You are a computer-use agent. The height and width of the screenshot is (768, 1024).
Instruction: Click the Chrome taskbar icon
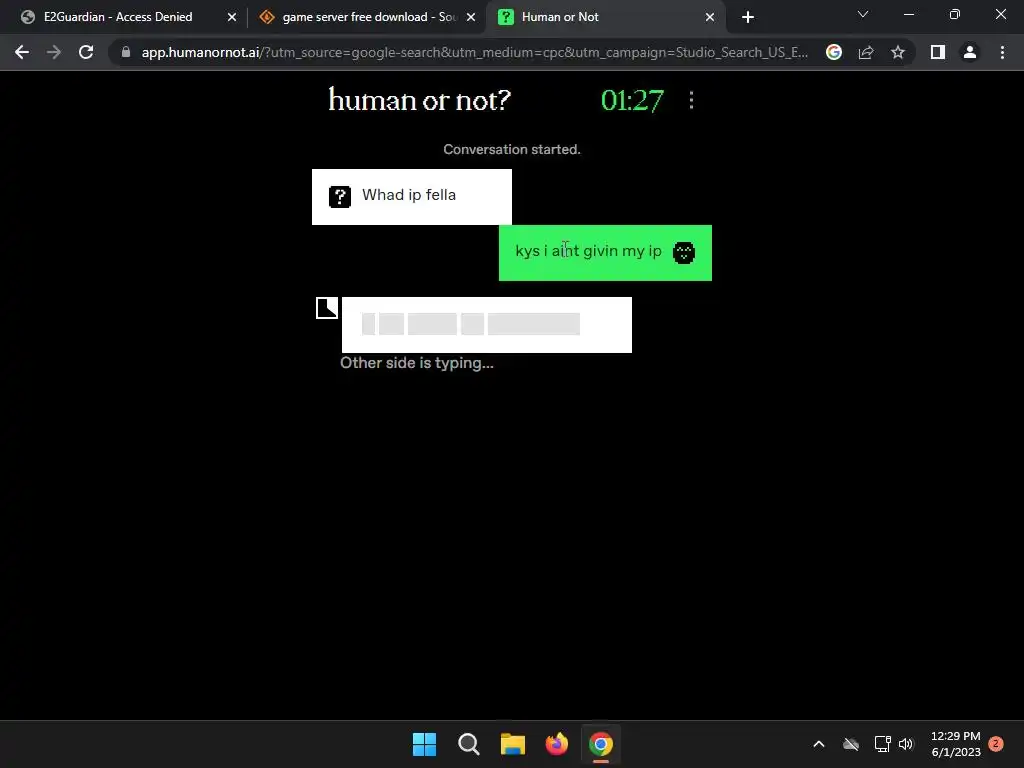[601, 744]
